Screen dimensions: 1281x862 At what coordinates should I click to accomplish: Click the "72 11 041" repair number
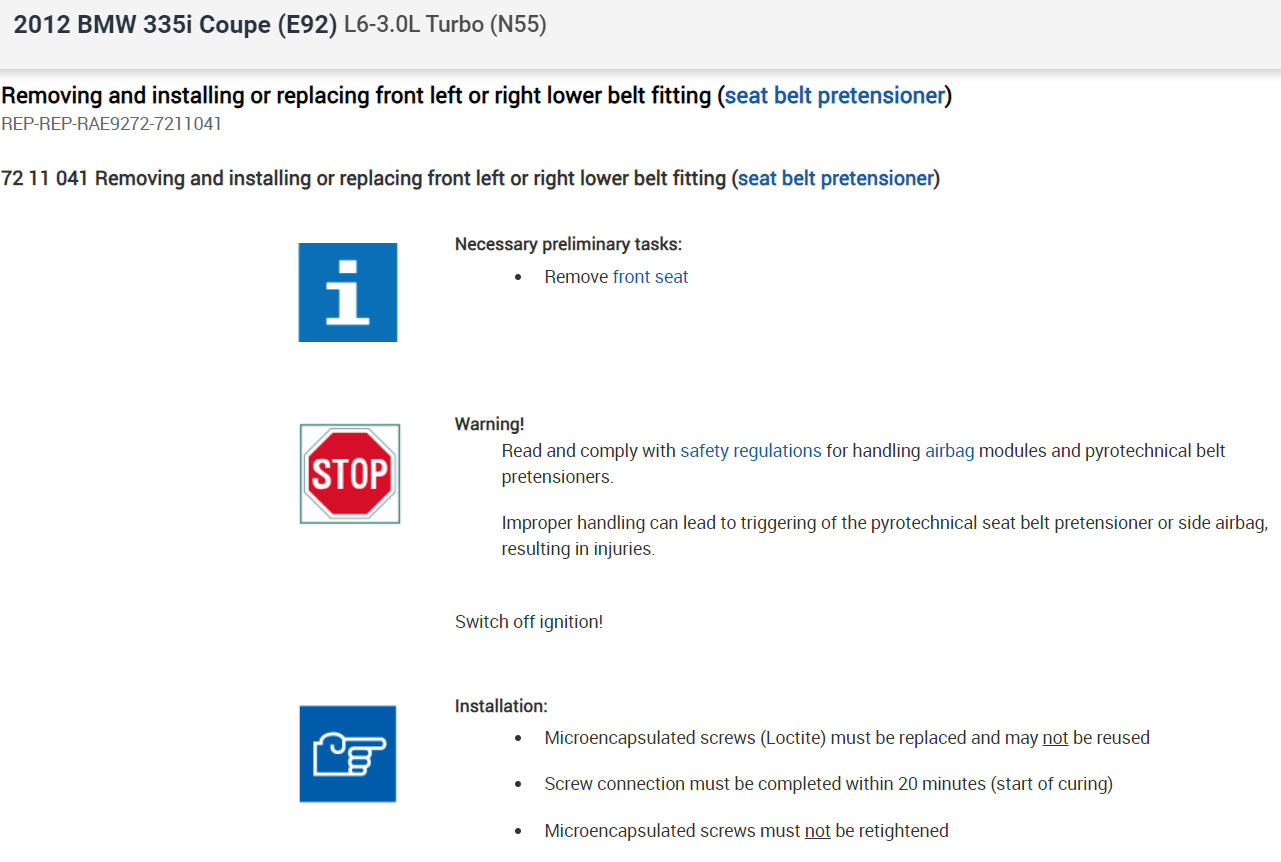[45, 179]
